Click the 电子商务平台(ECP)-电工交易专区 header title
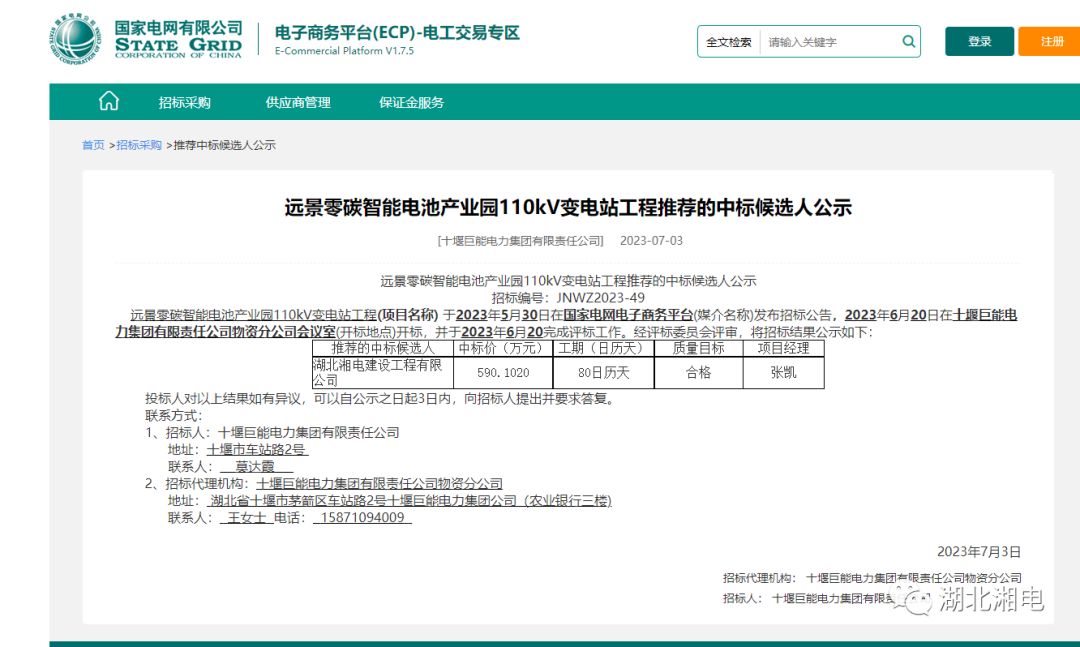This screenshot has height=647, width=1080. 397,32
